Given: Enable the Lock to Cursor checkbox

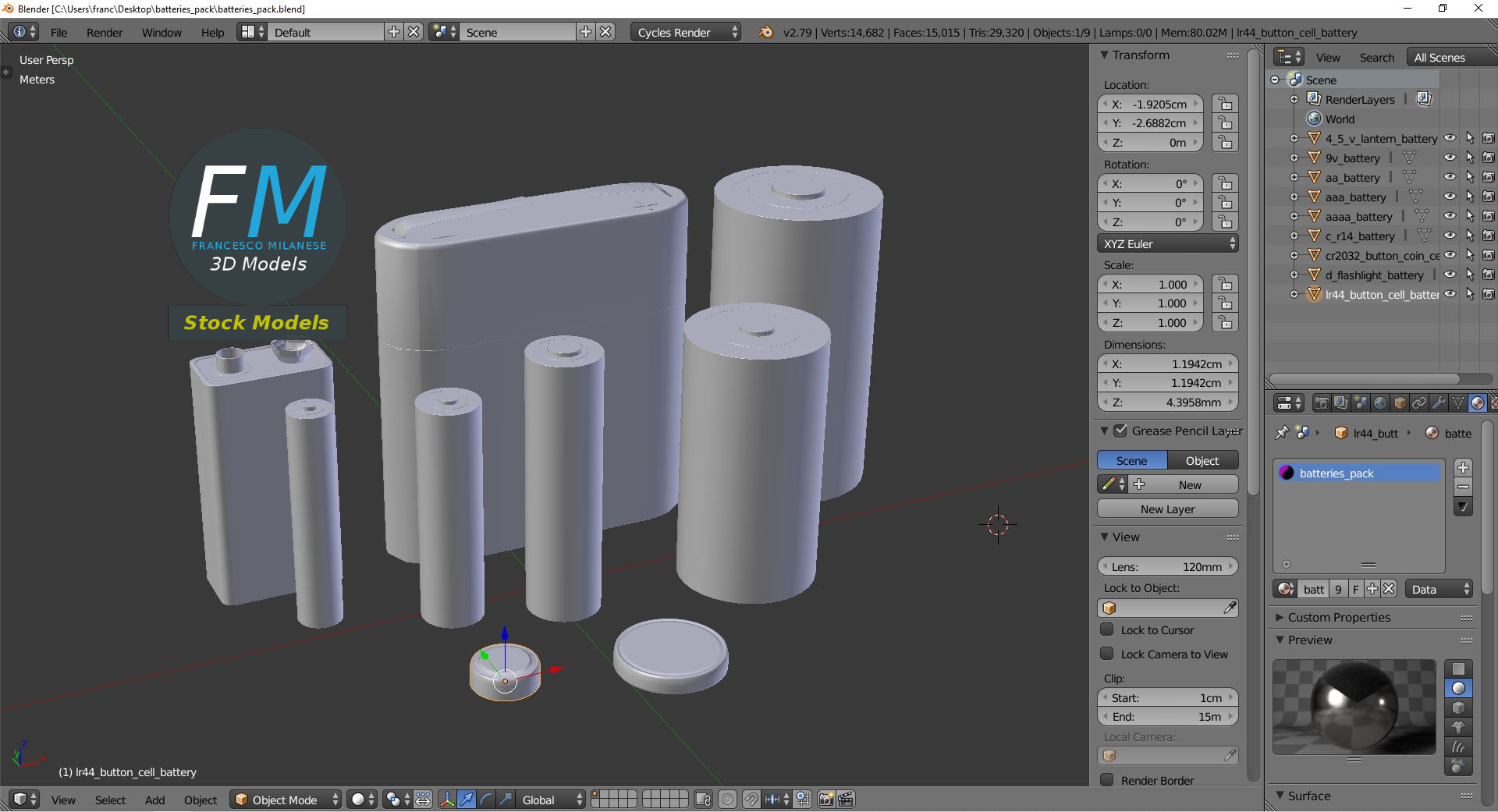Looking at the screenshot, I should click(1106, 629).
